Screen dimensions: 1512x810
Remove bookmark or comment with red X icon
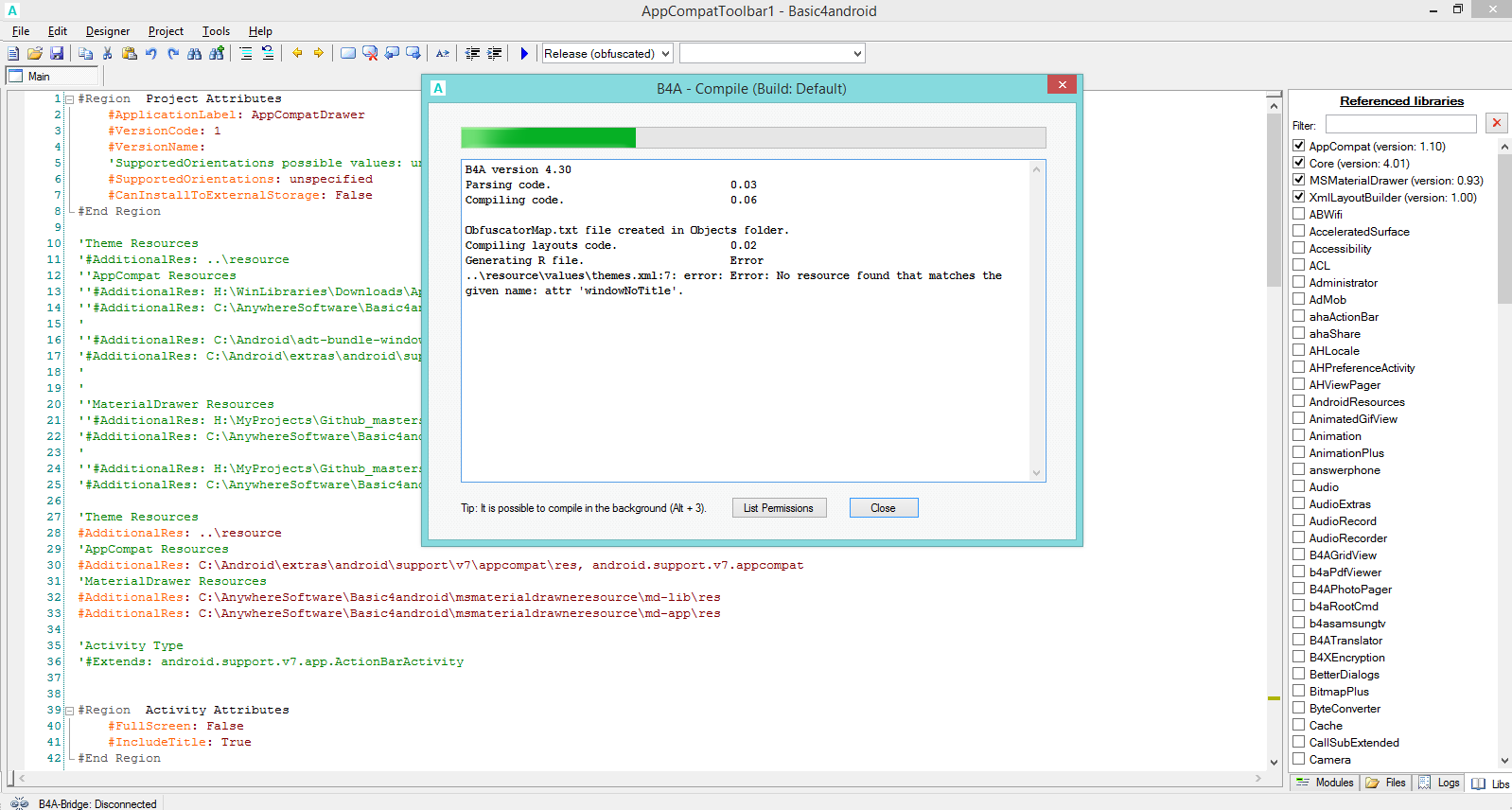370,54
